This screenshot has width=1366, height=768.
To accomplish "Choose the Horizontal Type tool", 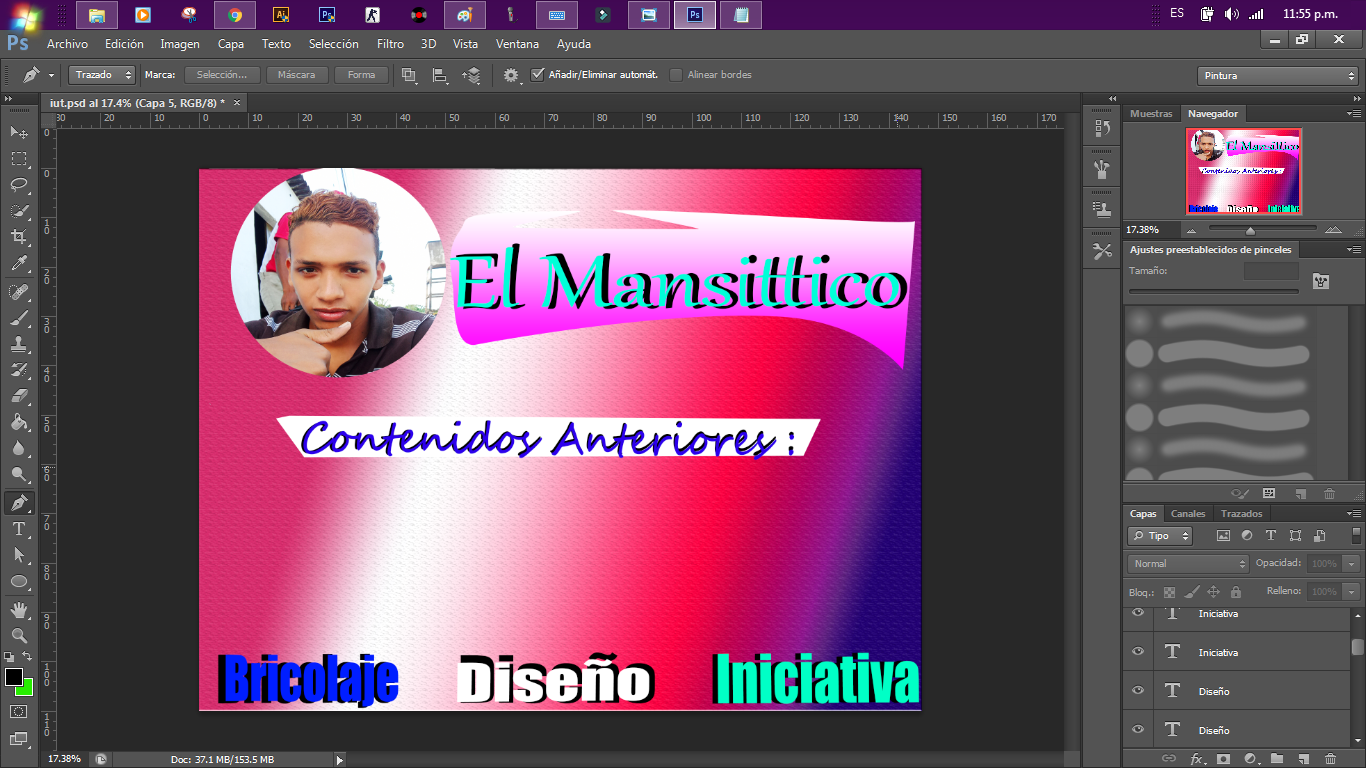I will (19, 528).
